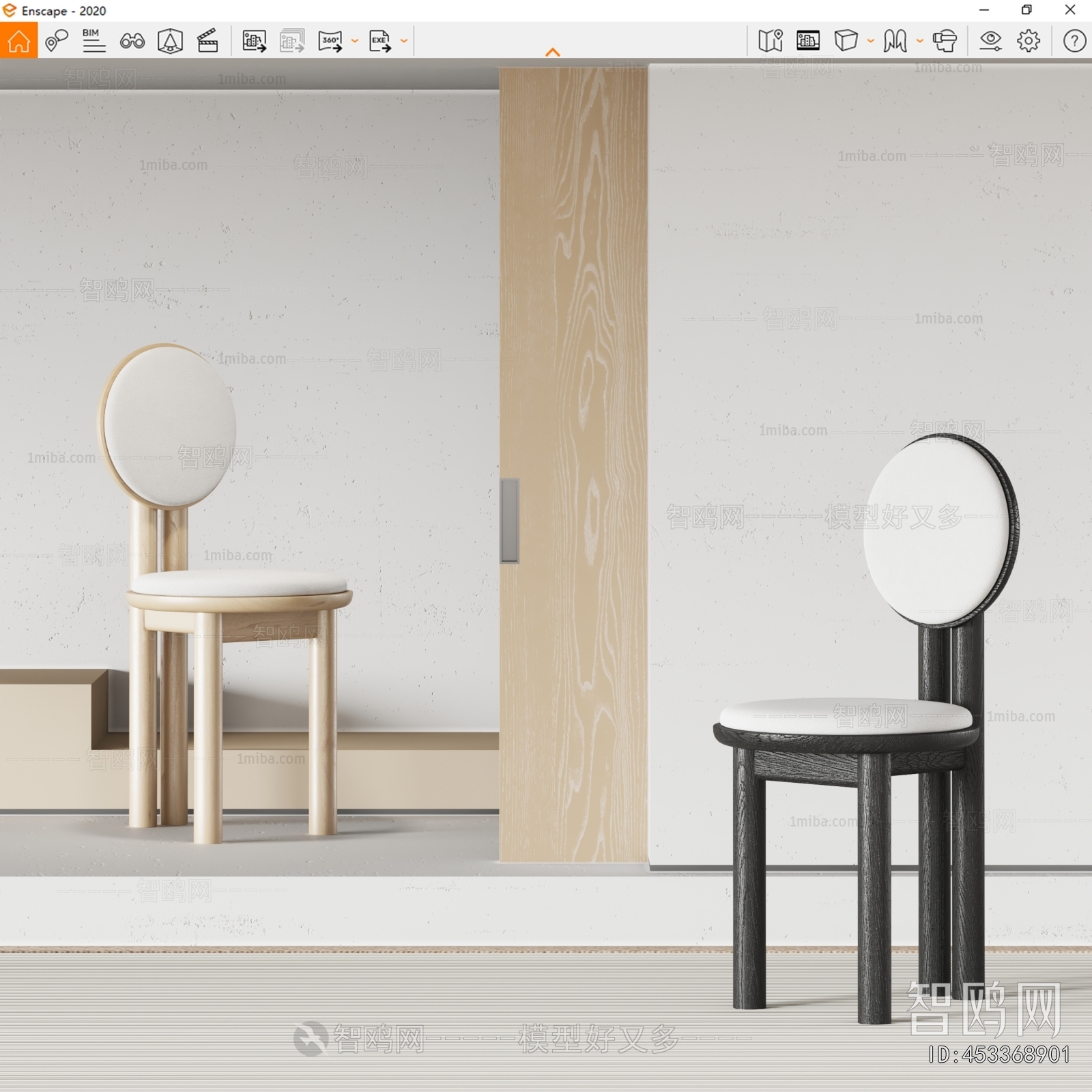Collapse toolbar using the orange chevron
The width and height of the screenshot is (1092, 1092).
coord(553,52)
